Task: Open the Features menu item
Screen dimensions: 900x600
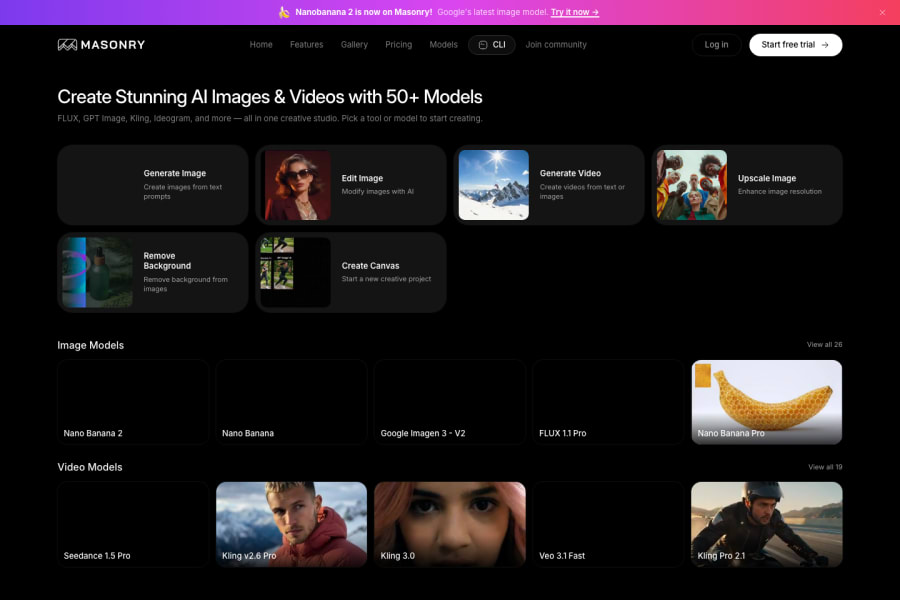Action: pos(307,45)
